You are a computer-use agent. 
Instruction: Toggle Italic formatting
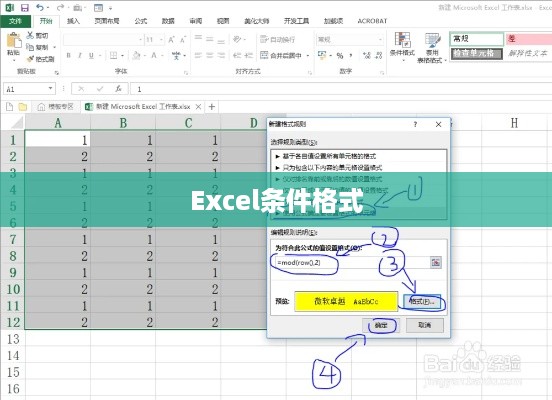tap(80, 55)
